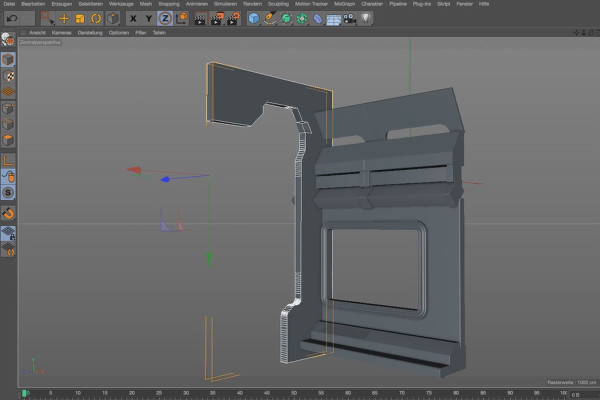
Task: Switch to Workplane mode orange grid icon
Action: 8,92
